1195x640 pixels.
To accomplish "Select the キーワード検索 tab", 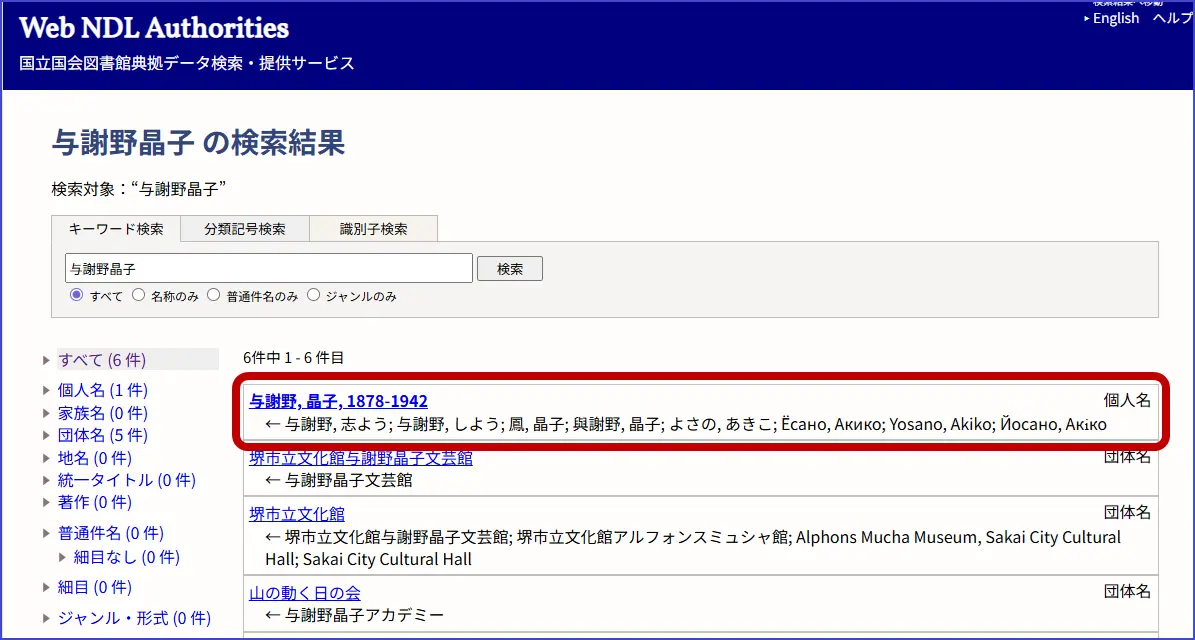I will (x=116, y=229).
